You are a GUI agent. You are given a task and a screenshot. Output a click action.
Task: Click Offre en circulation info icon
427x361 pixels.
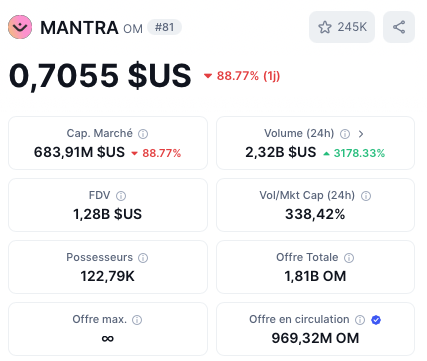(360, 320)
